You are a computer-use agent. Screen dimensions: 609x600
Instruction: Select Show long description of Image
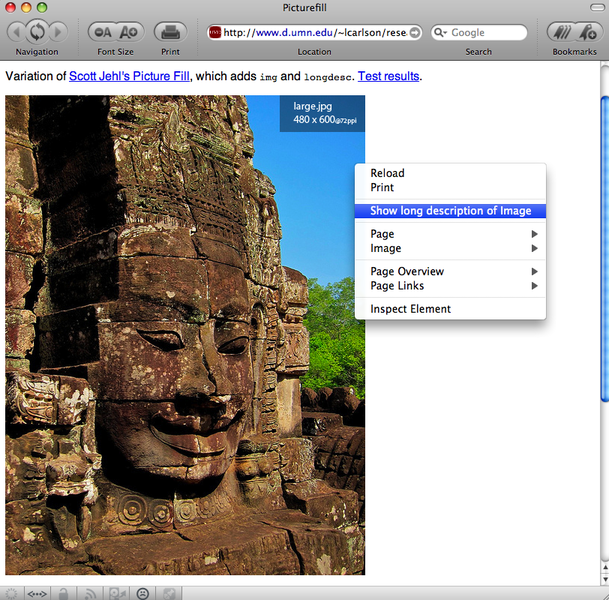450,211
